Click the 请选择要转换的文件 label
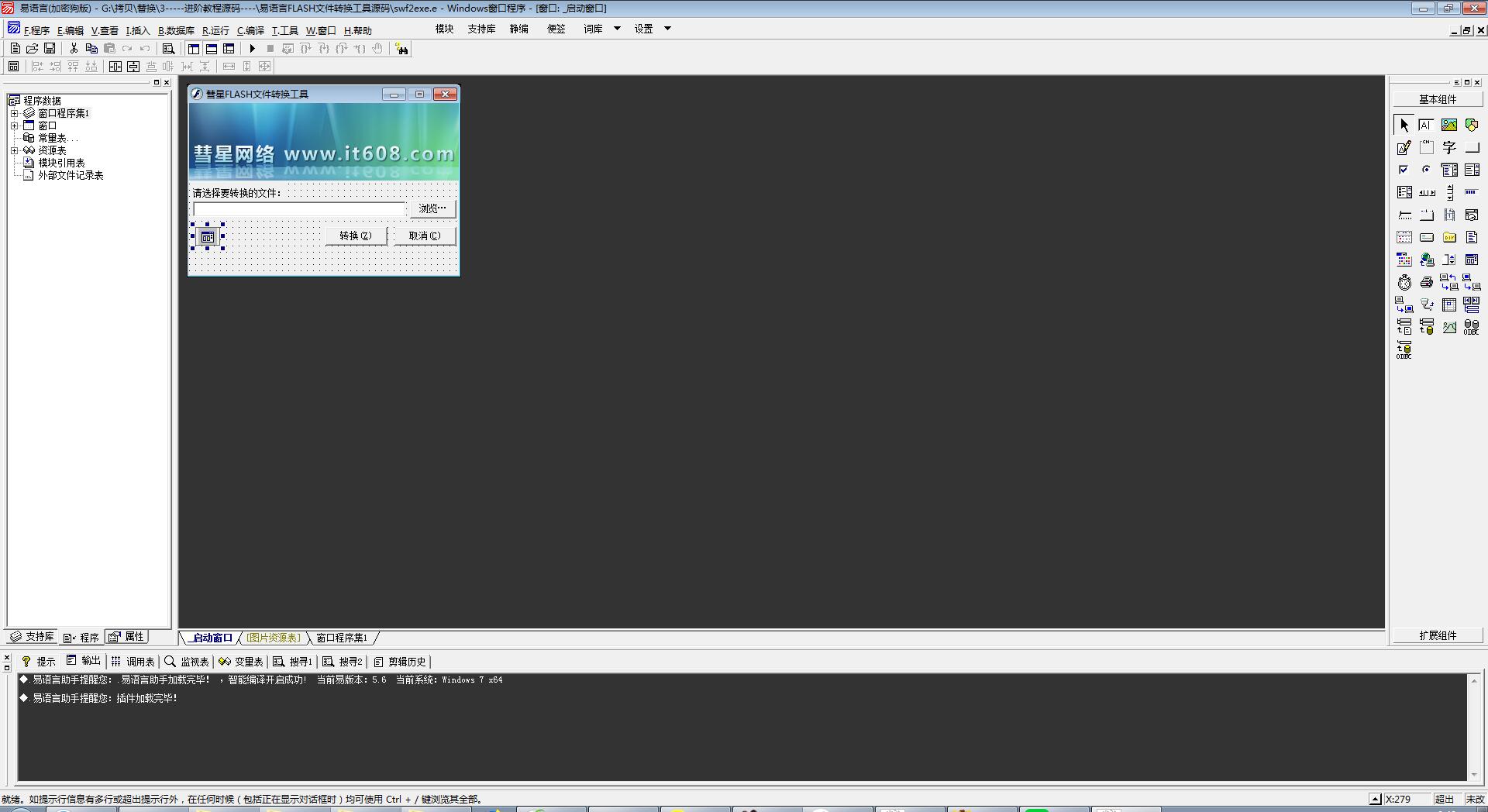This screenshot has width=1488, height=812. click(x=236, y=193)
